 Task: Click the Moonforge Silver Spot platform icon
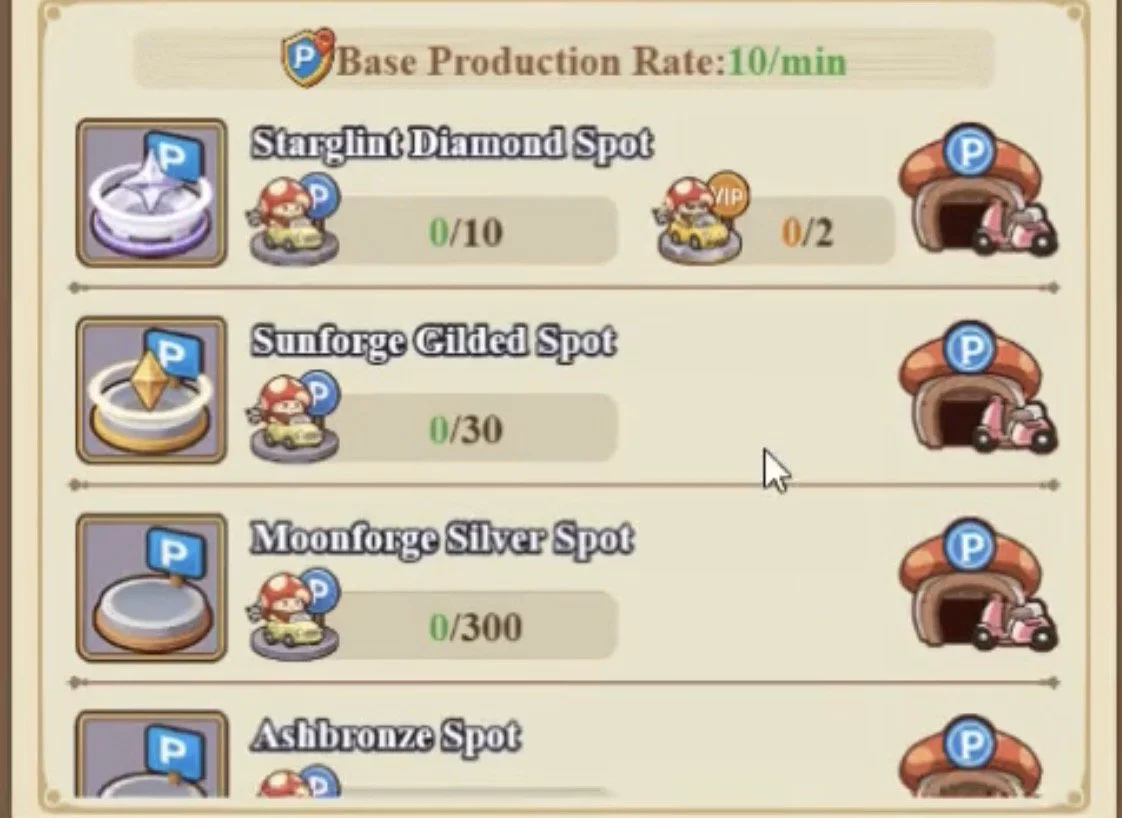click(152, 588)
